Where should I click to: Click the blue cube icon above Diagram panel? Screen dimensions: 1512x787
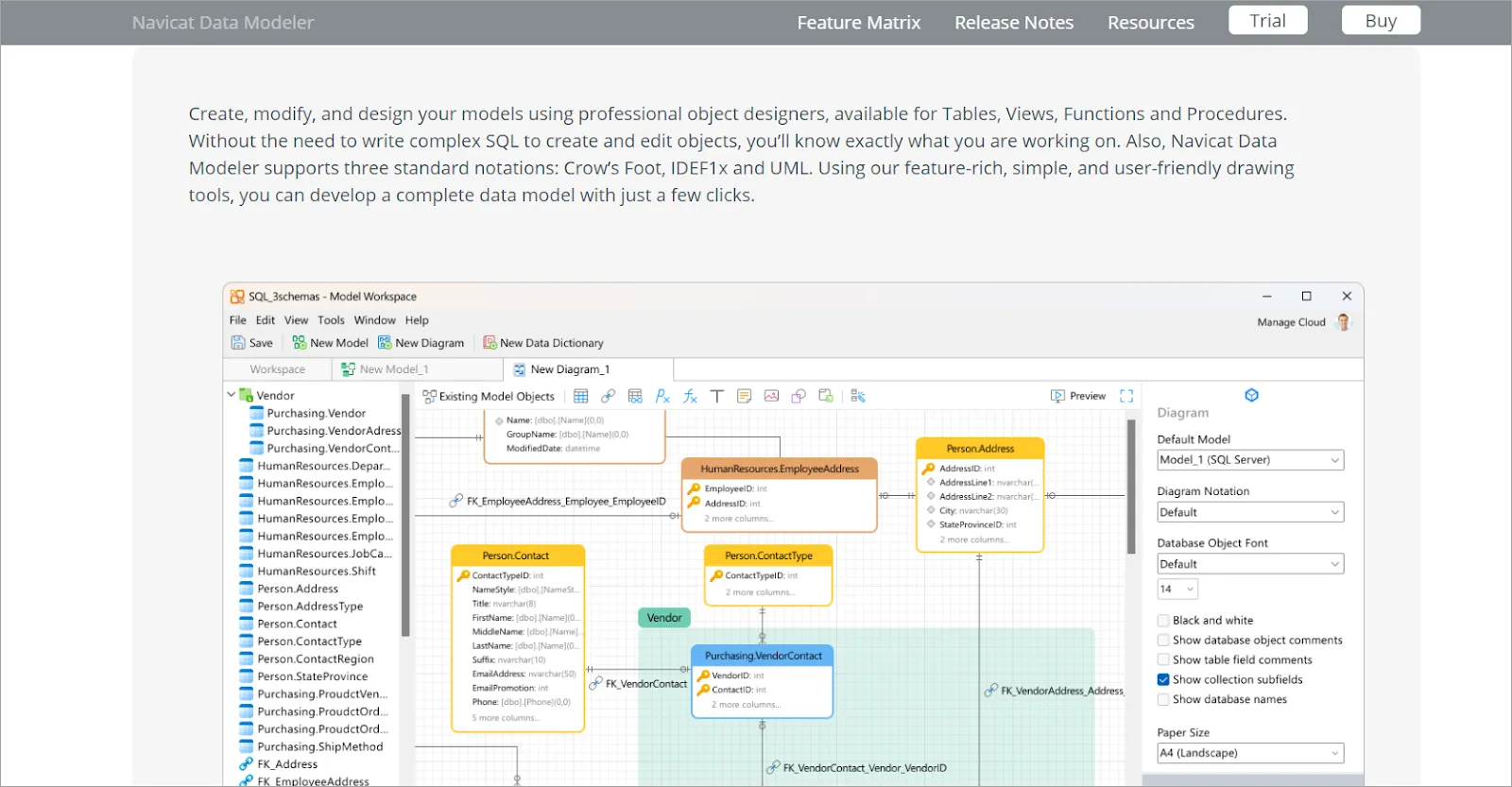point(1251,395)
